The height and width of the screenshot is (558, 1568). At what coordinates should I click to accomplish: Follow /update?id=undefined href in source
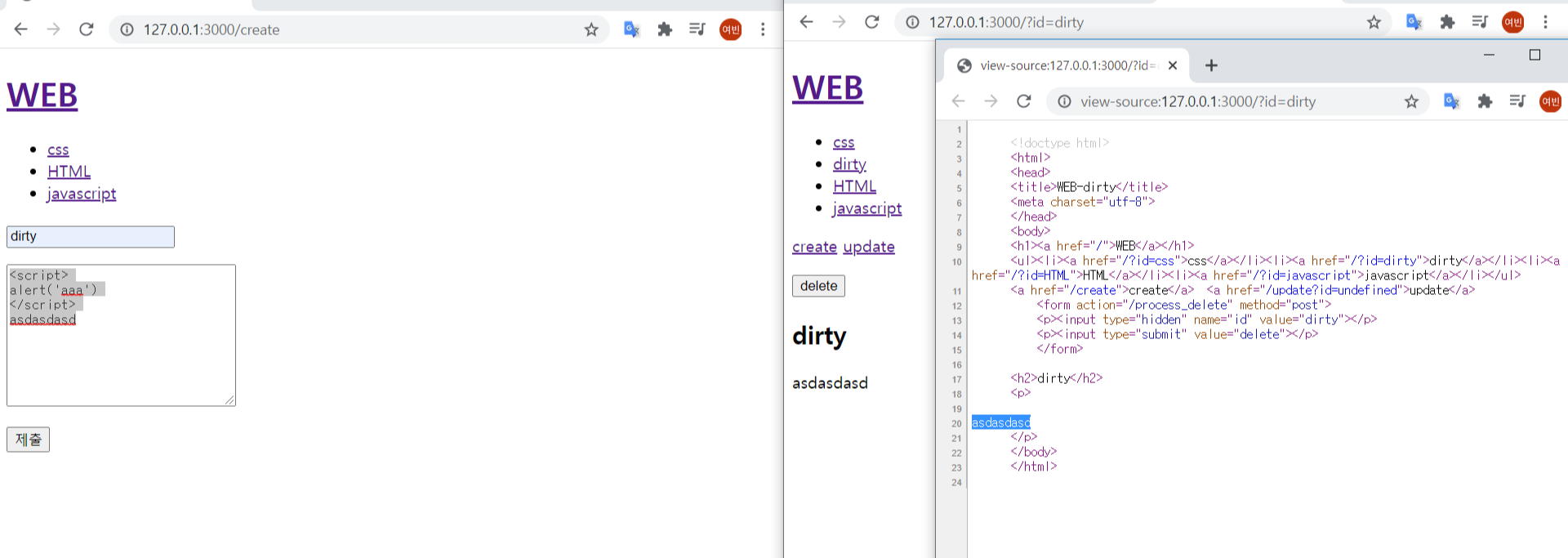(x=1331, y=290)
